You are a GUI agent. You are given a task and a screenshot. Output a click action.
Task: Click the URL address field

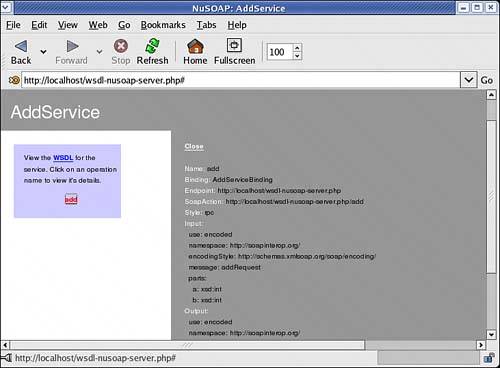click(x=241, y=80)
